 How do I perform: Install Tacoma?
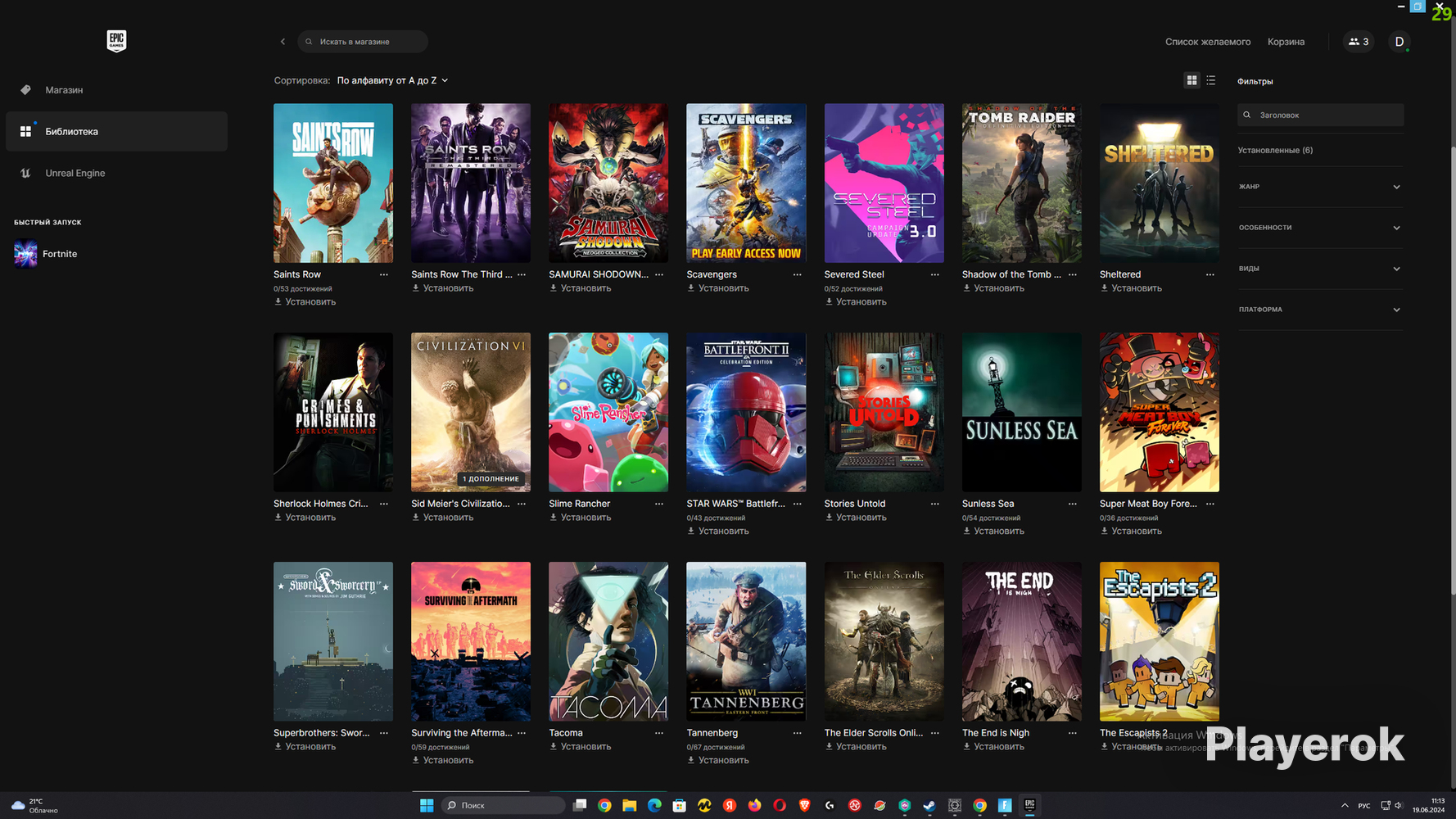point(580,747)
